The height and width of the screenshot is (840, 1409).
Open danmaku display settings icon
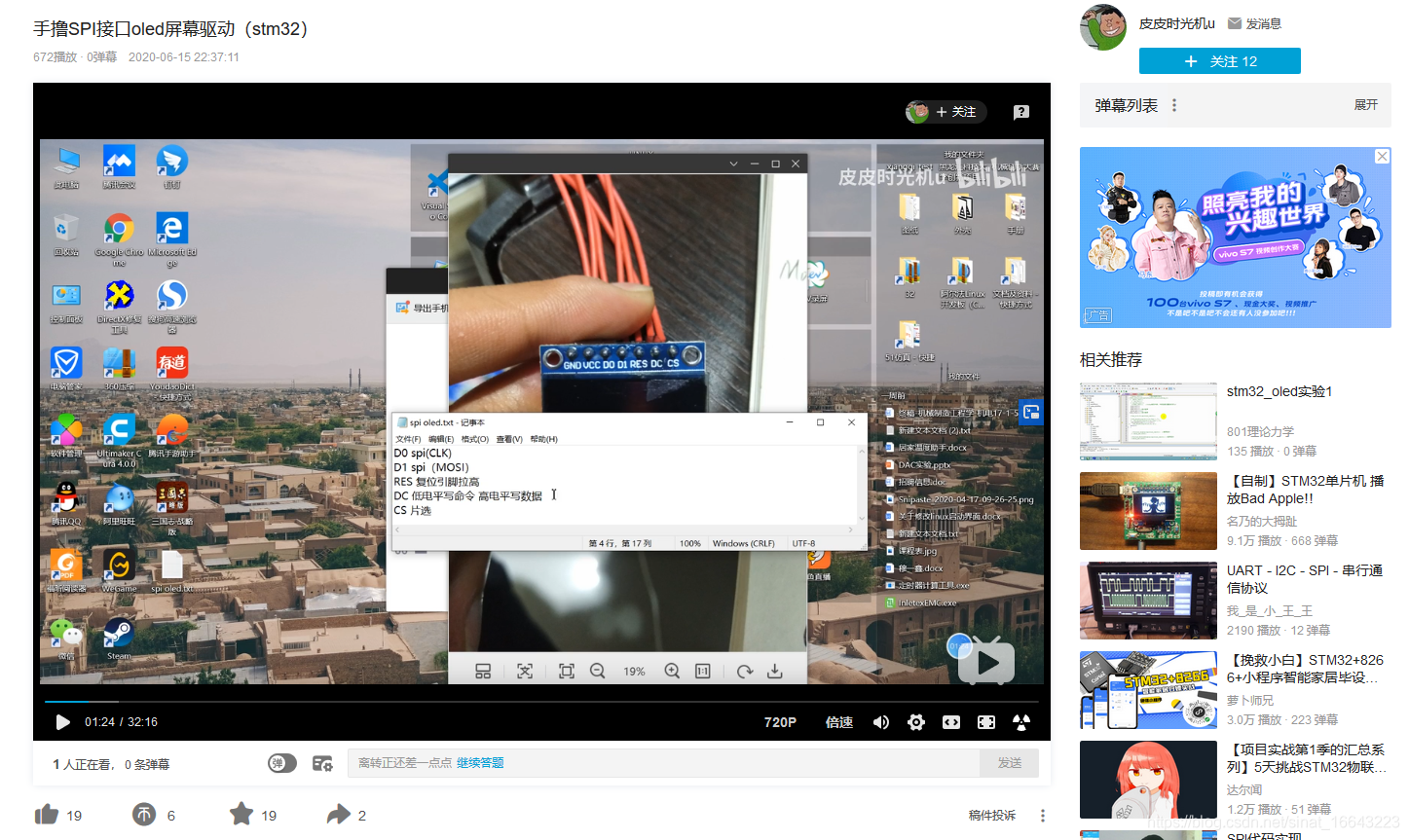322,763
